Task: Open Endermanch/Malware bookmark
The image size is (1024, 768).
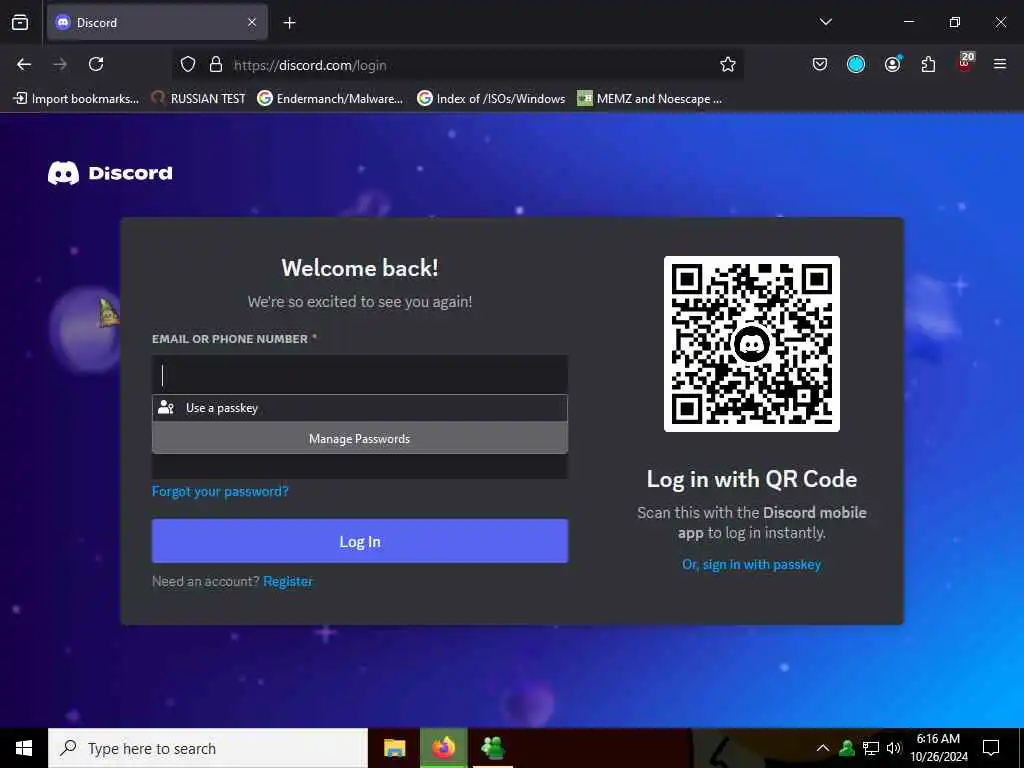Action: coord(330,99)
